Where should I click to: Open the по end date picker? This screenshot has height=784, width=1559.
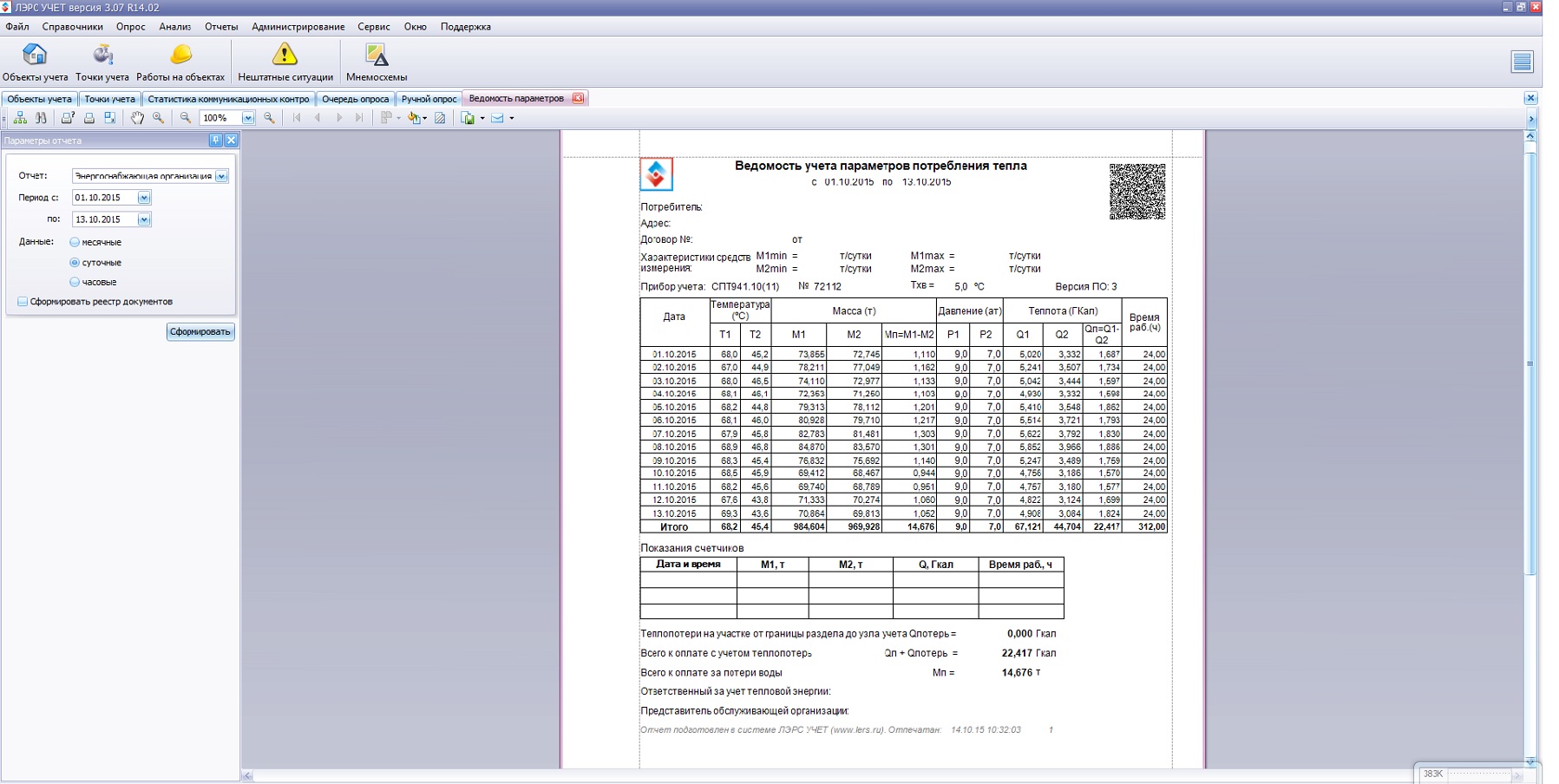(x=144, y=219)
